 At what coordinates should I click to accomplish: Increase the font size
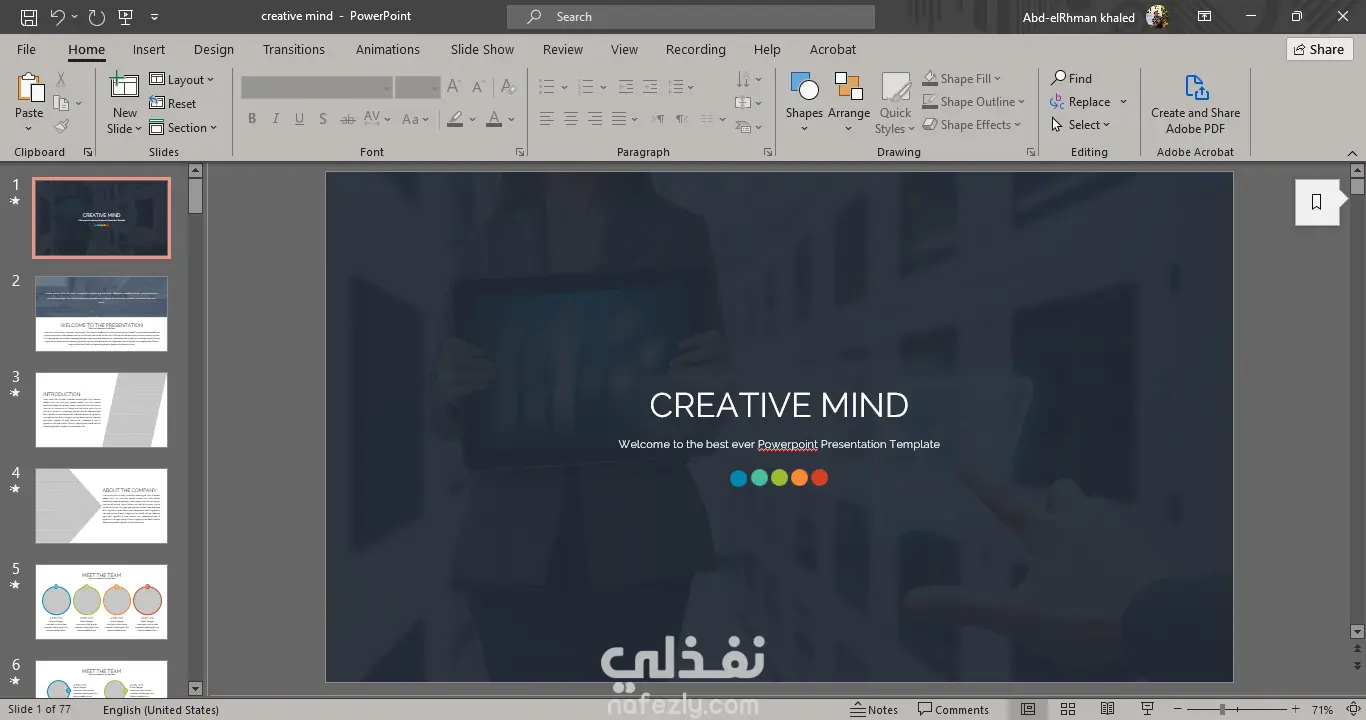454,87
